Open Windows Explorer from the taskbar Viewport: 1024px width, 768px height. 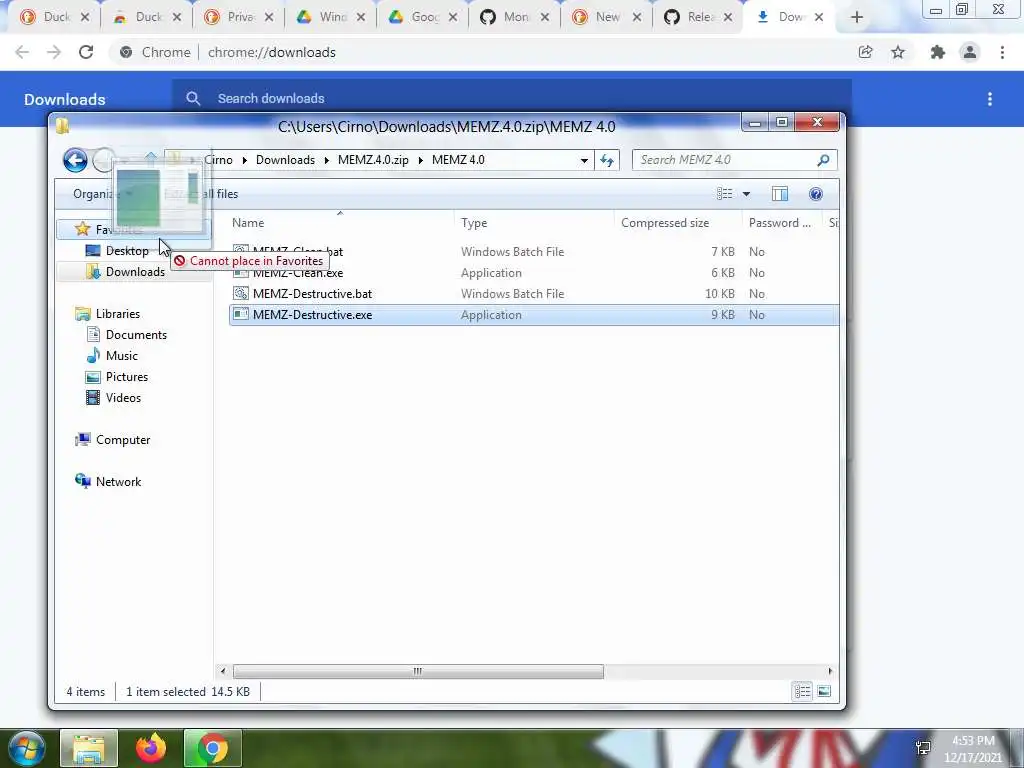(89, 748)
